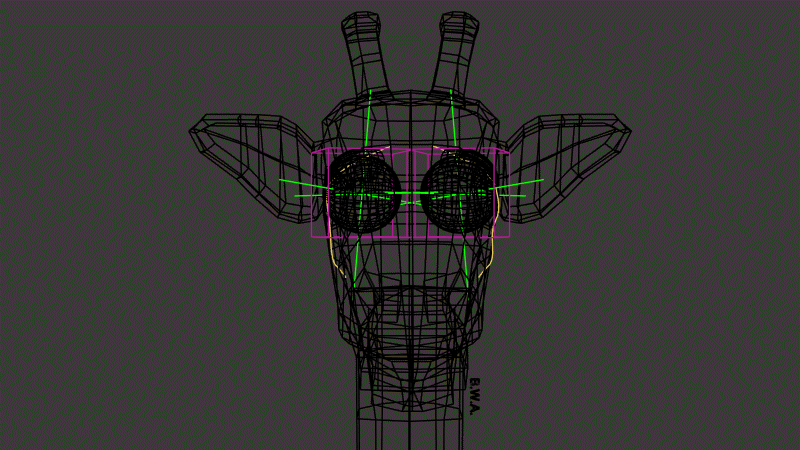Select the right eye wireframe sphere

[458, 192]
